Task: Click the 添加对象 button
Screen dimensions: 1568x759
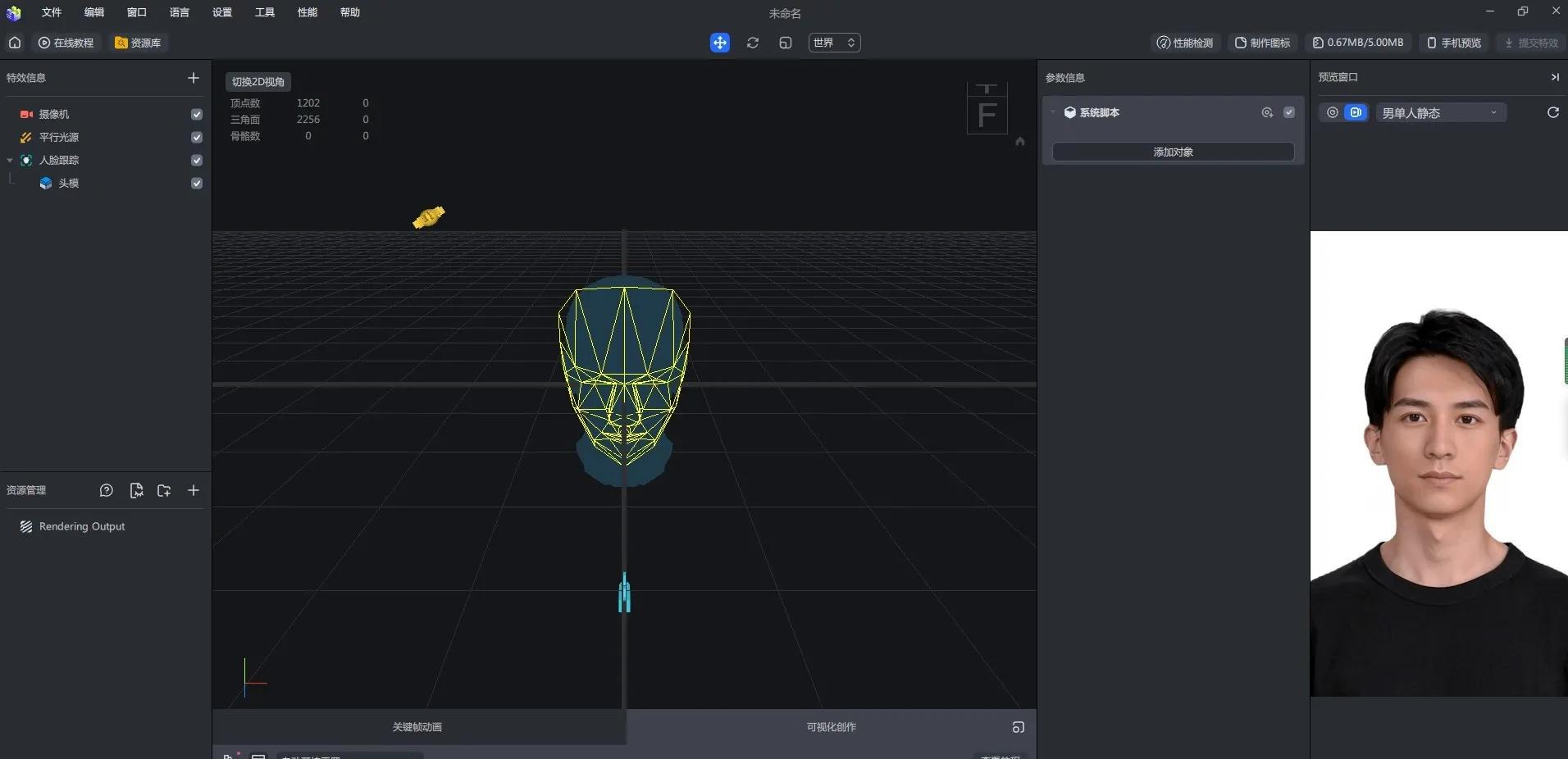Action: click(x=1173, y=152)
